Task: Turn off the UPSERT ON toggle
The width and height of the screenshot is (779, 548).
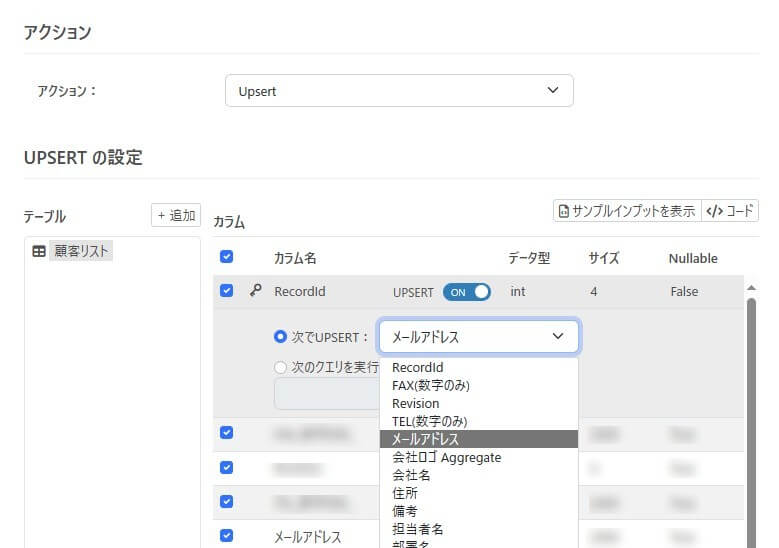Action: point(467,292)
